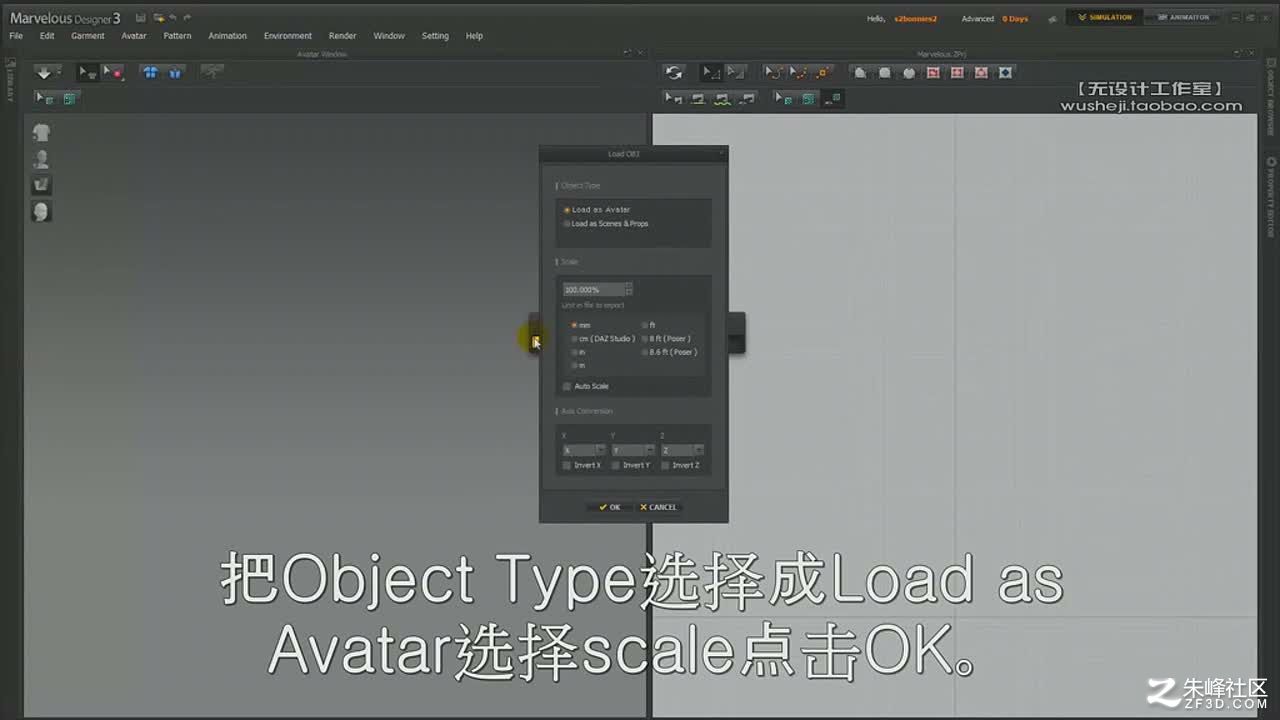This screenshot has height=720, width=1280.
Task: Open the Z axis conversion dropdown
Action: pos(681,450)
